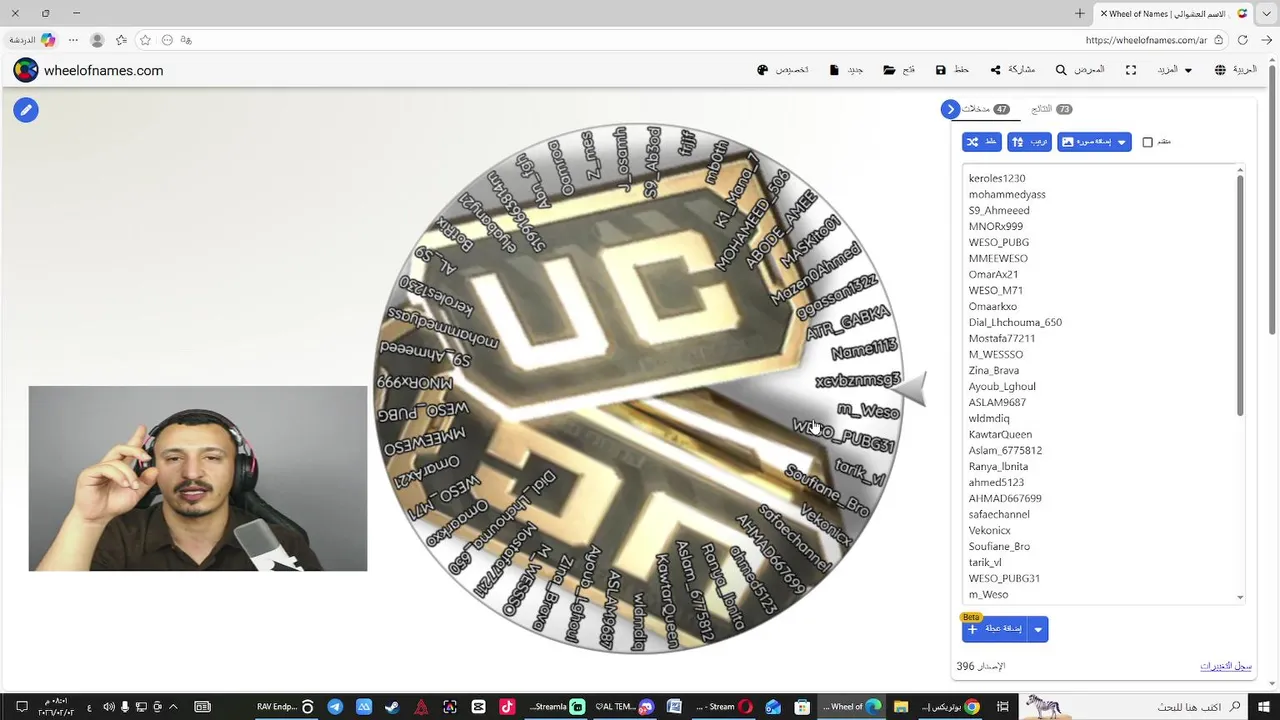Screen dimensions: 1280x720
Task: Share the wheel using the share icon
Action: pyautogui.click(x=995, y=70)
